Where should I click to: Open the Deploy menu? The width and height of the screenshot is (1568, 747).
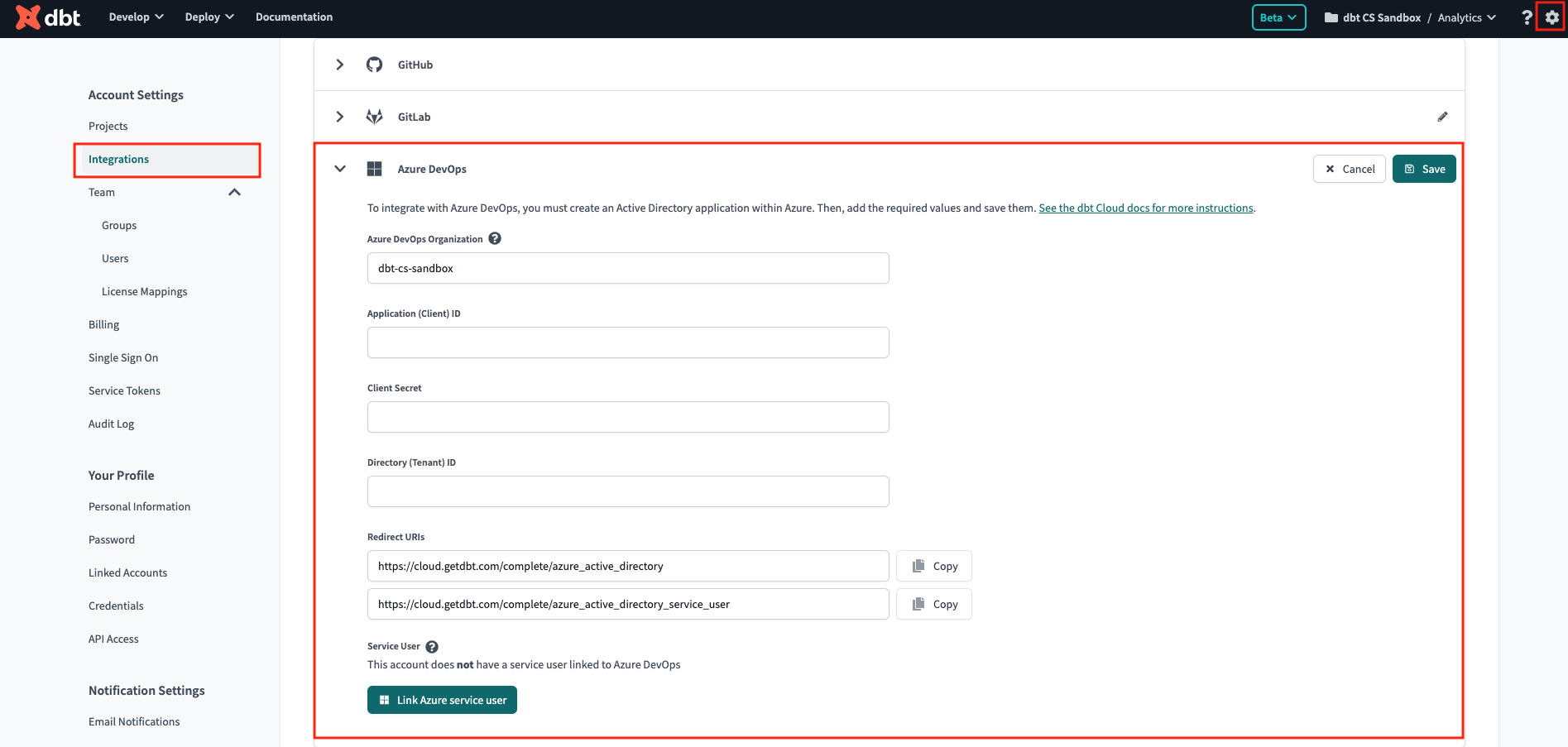click(x=209, y=17)
